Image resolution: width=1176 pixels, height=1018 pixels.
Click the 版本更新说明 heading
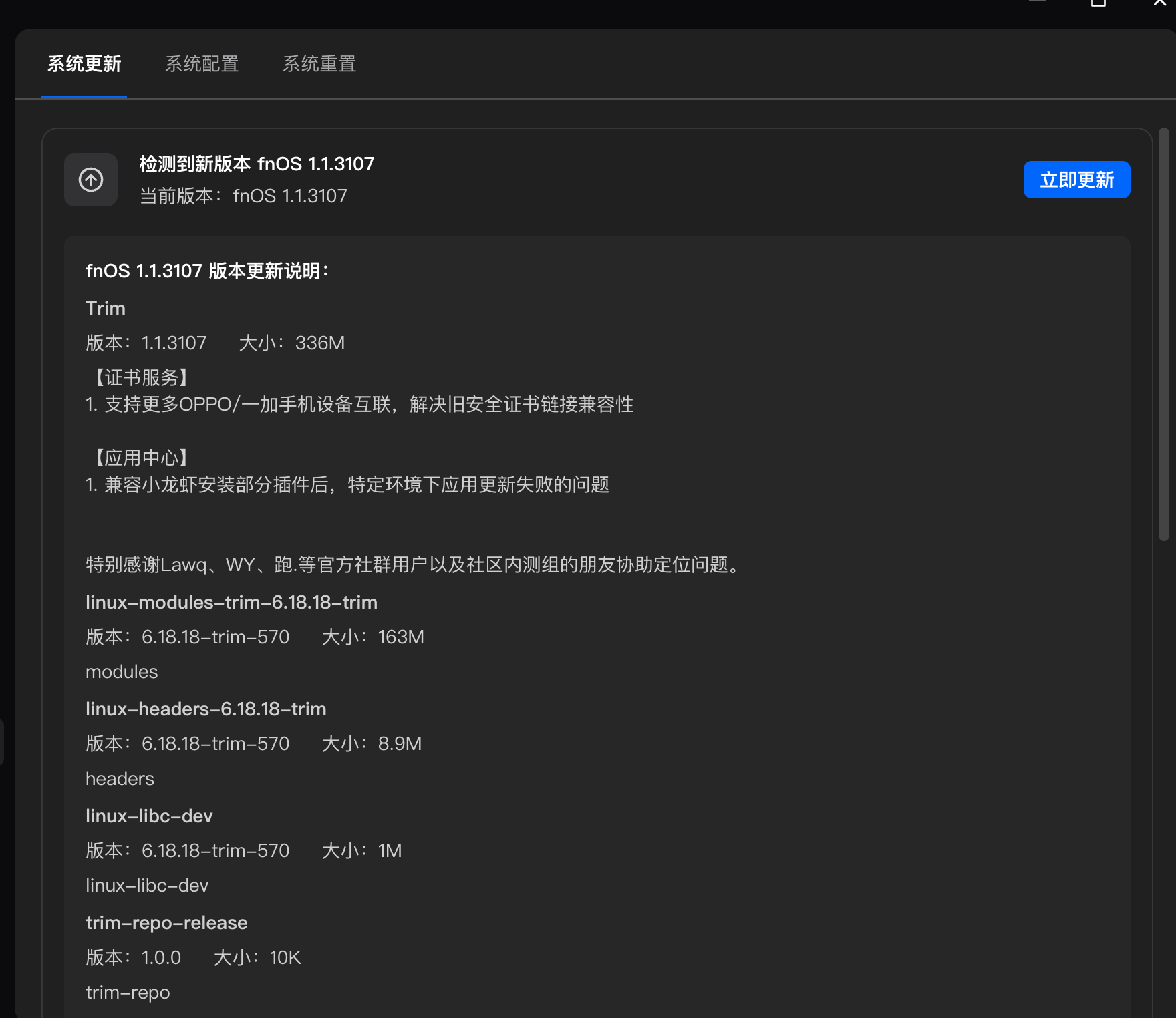click(x=208, y=271)
